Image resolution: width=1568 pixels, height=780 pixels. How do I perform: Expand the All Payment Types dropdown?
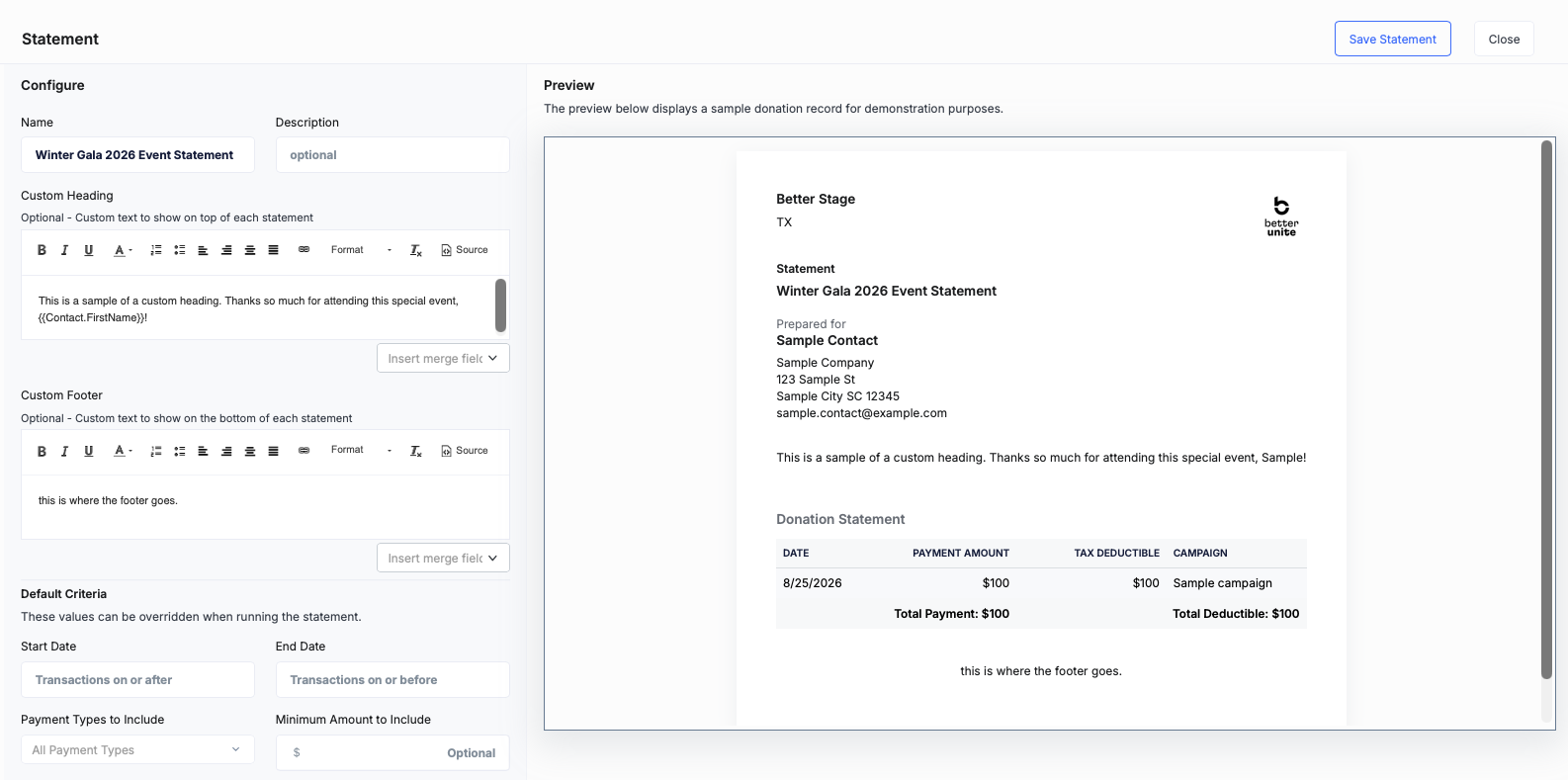pos(137,750)
